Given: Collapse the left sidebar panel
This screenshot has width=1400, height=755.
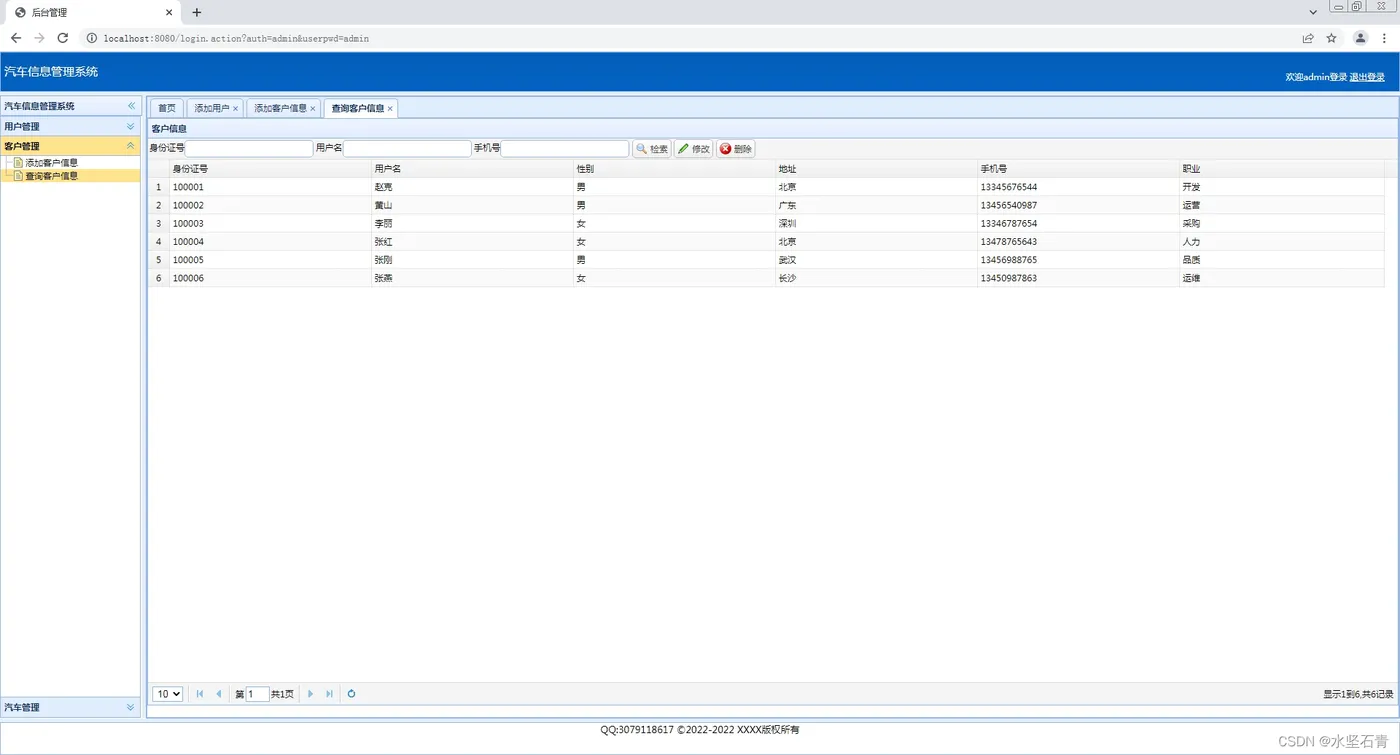Looking at the screenshot, I should pos(131,106).
